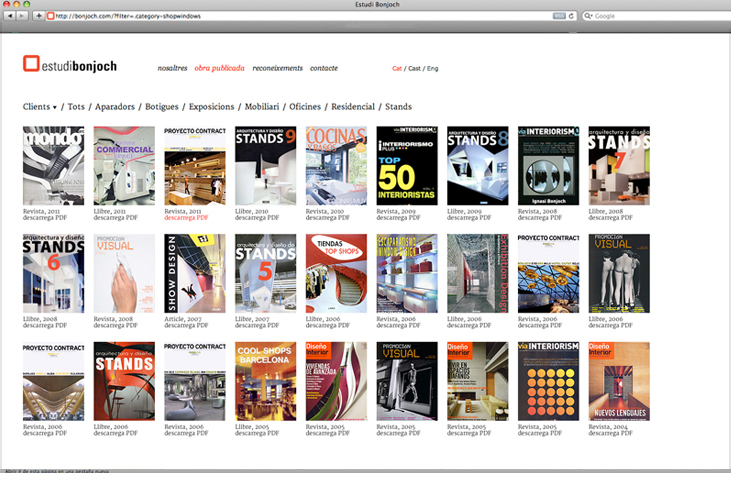Click the reload page icon

[x=571, y=16]
